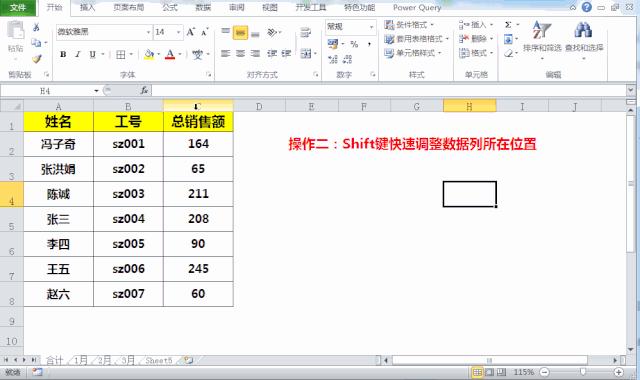Viewport: 640px width, 380px height.
Task: Click zoom in plus button
Action: coord(618,372)
